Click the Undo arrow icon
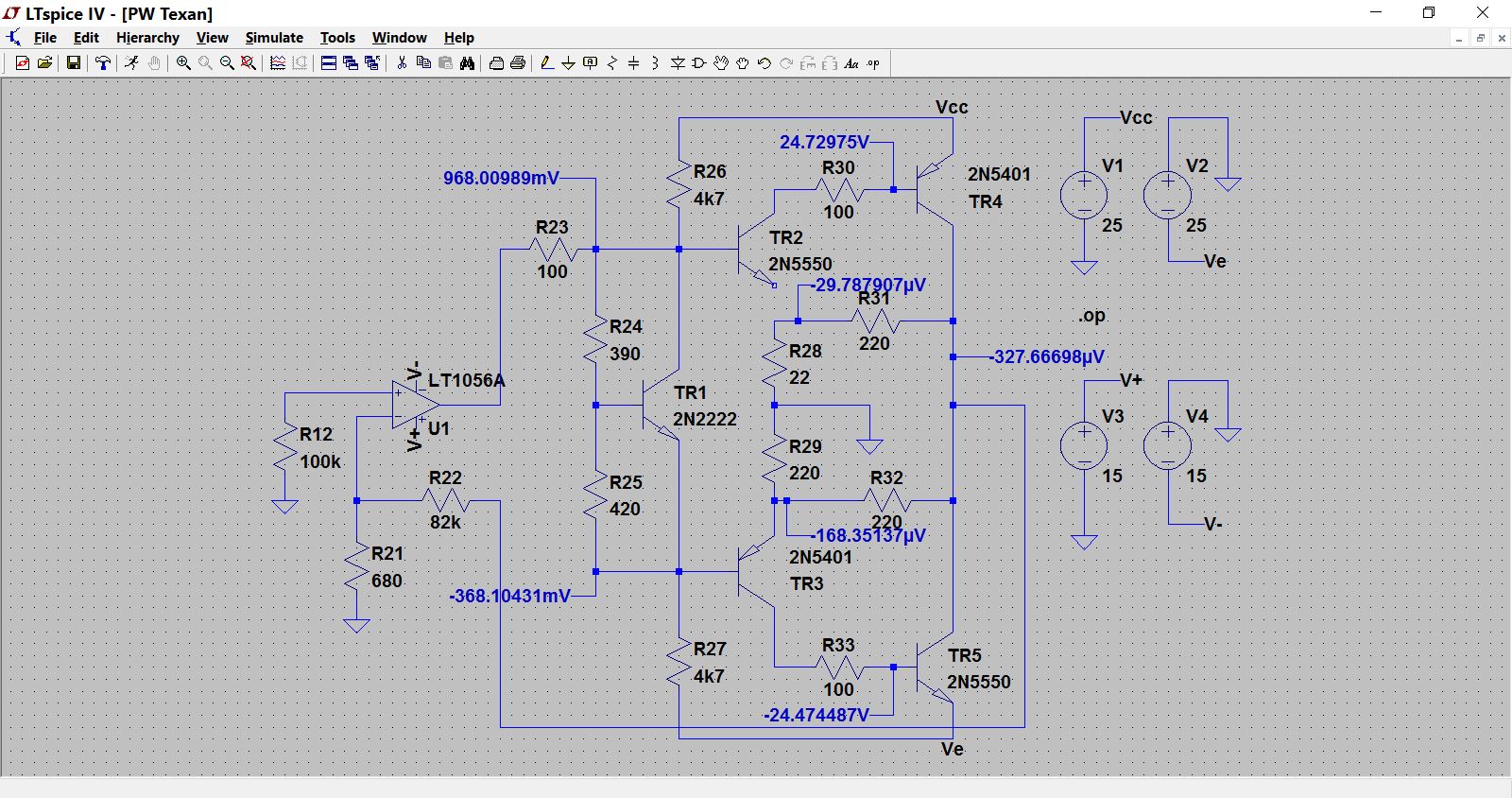The height and width of the screenshot is (798, 1512). [765, 63]
